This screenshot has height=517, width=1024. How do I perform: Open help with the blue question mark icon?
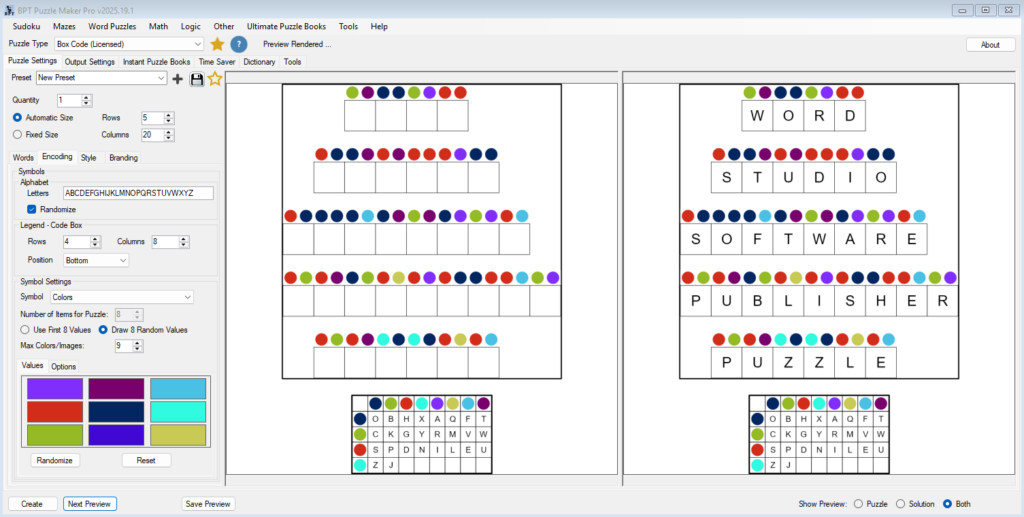(x=239, y=44)
